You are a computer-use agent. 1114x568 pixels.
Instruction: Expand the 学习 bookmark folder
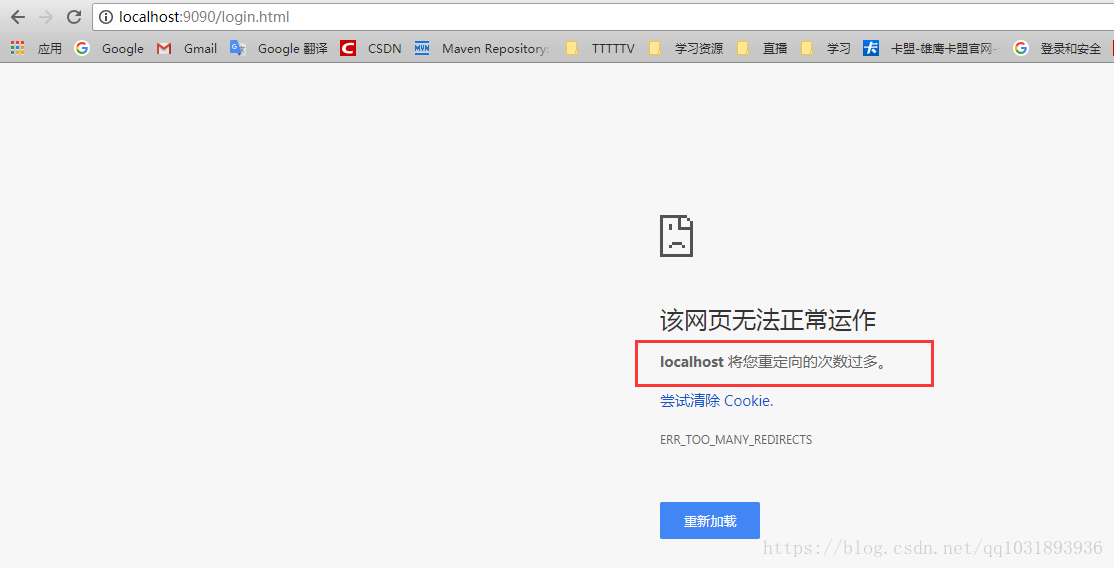[x=838, y=48]
